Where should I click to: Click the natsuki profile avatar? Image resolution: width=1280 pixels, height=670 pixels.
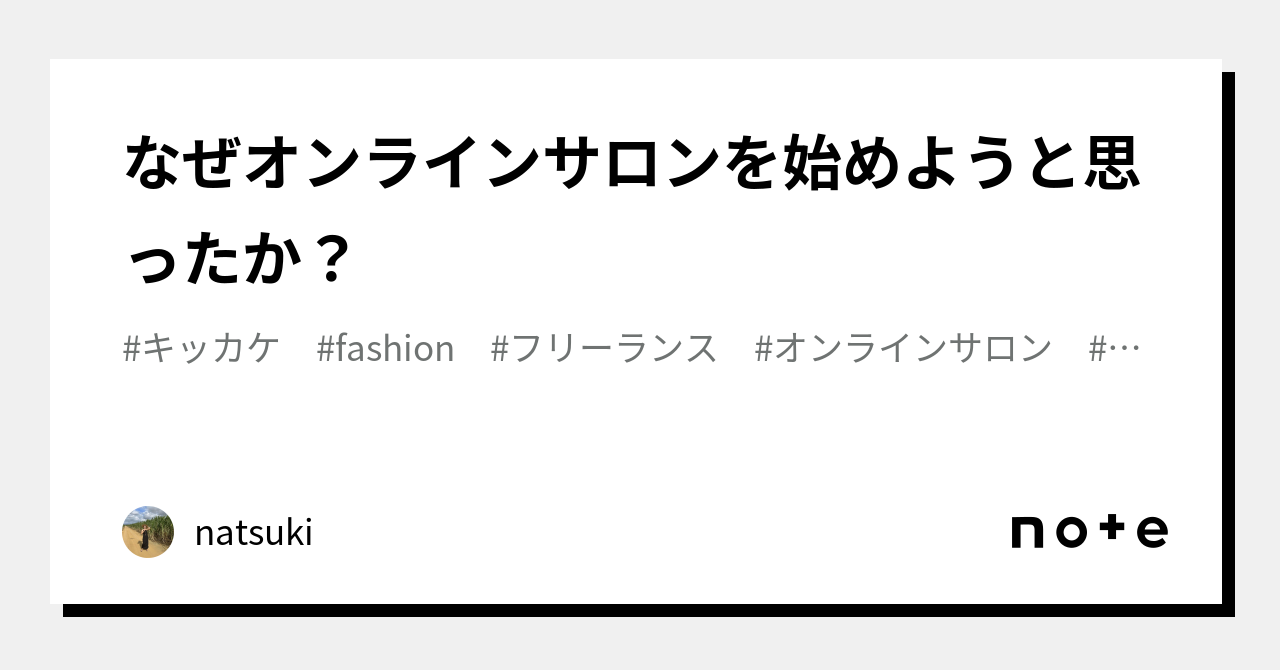tap(148, 532)
